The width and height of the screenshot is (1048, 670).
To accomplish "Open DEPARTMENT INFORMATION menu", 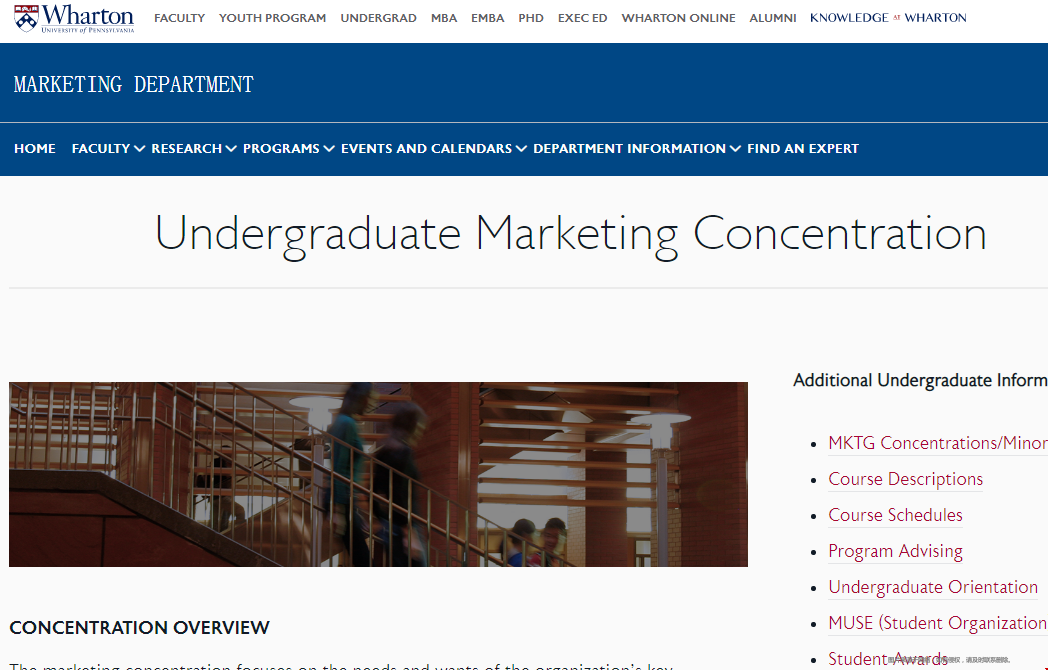I will tap(630, 148).
